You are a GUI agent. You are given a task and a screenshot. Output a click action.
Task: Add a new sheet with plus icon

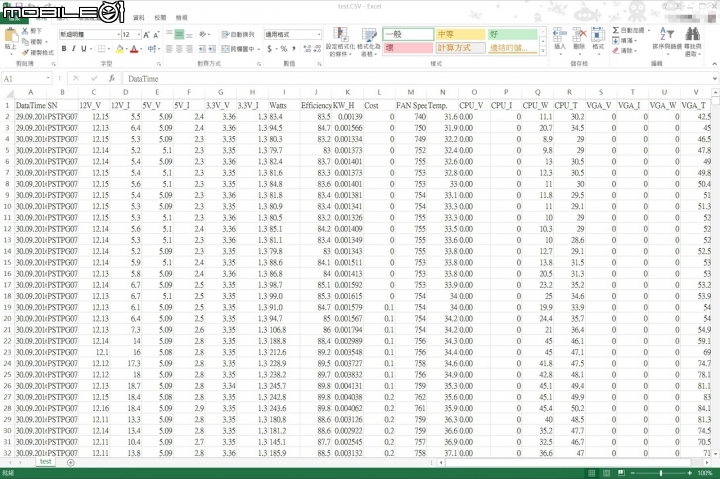coord(71,462)
